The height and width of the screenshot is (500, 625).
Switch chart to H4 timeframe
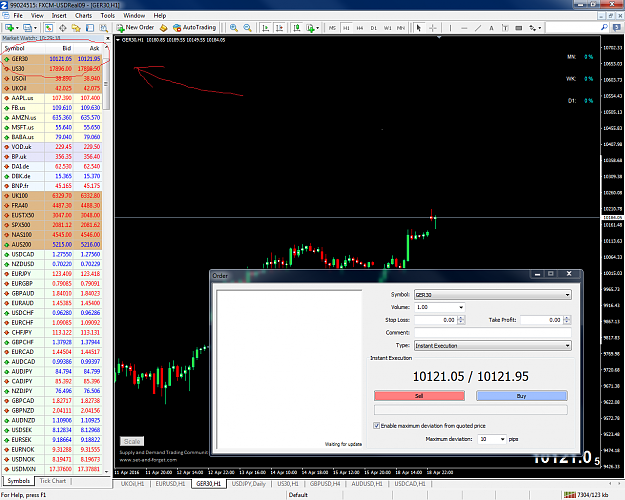(360, 28)
